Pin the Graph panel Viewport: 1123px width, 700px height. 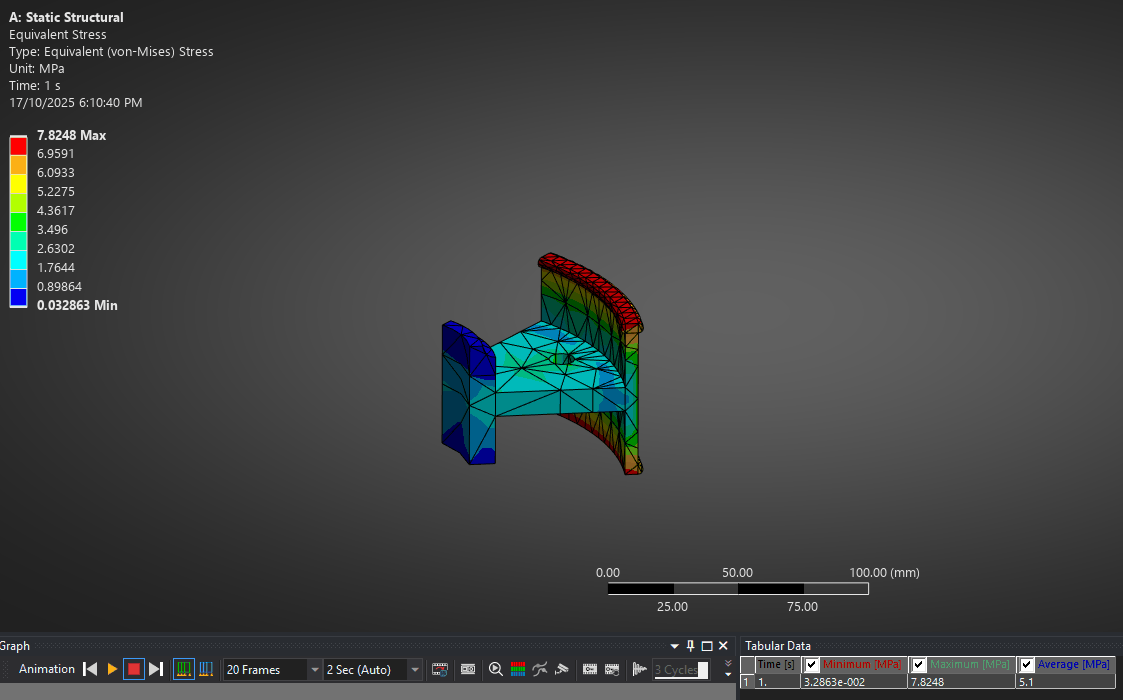[690, 646]
